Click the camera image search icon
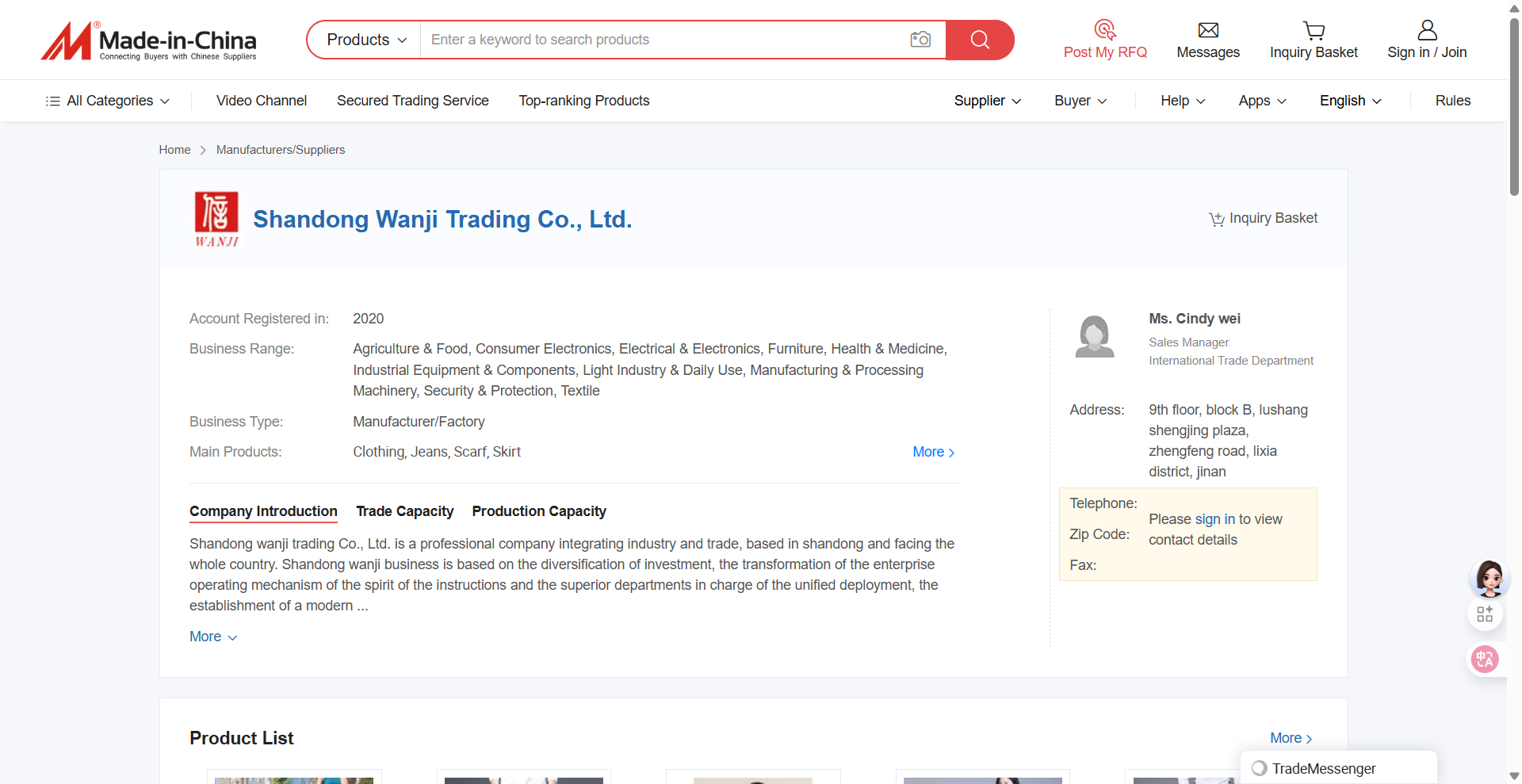Screen dimensions: 1522x784 click(920, 40)
